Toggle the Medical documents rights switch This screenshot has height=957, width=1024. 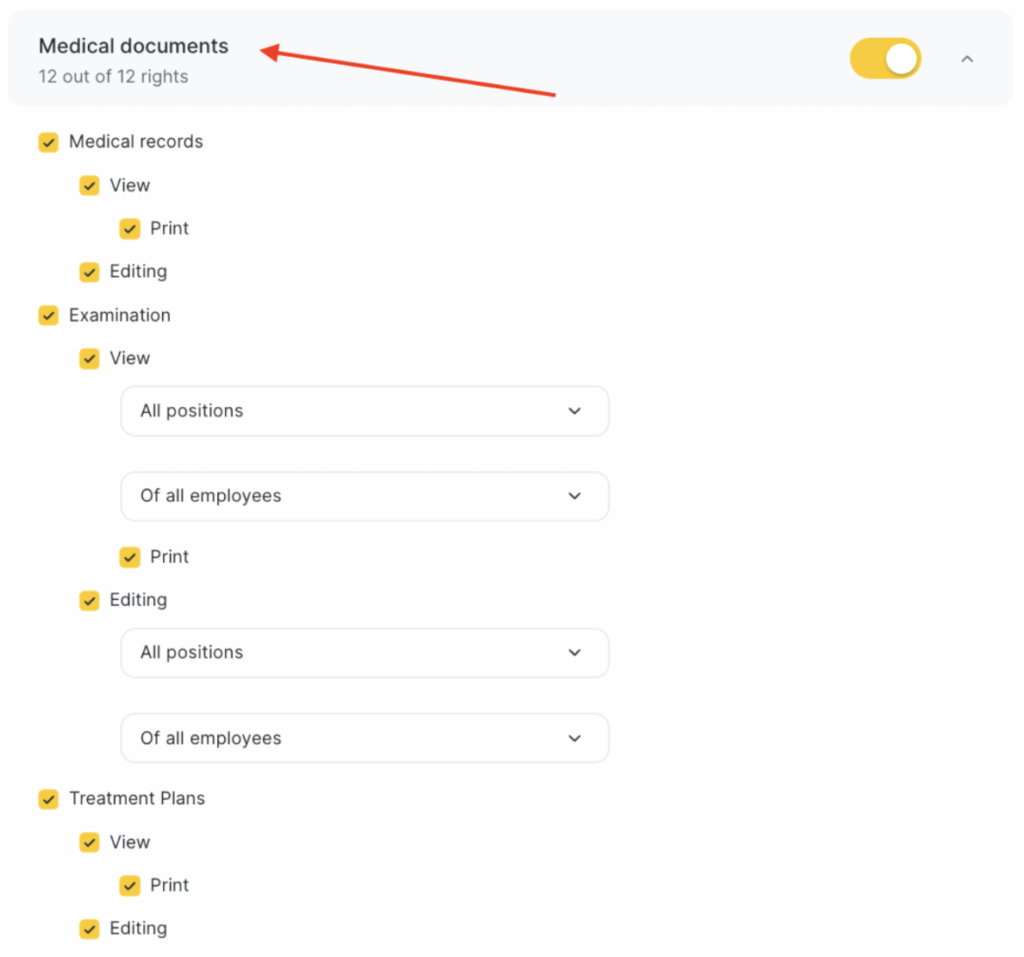(x=885, y=59)
